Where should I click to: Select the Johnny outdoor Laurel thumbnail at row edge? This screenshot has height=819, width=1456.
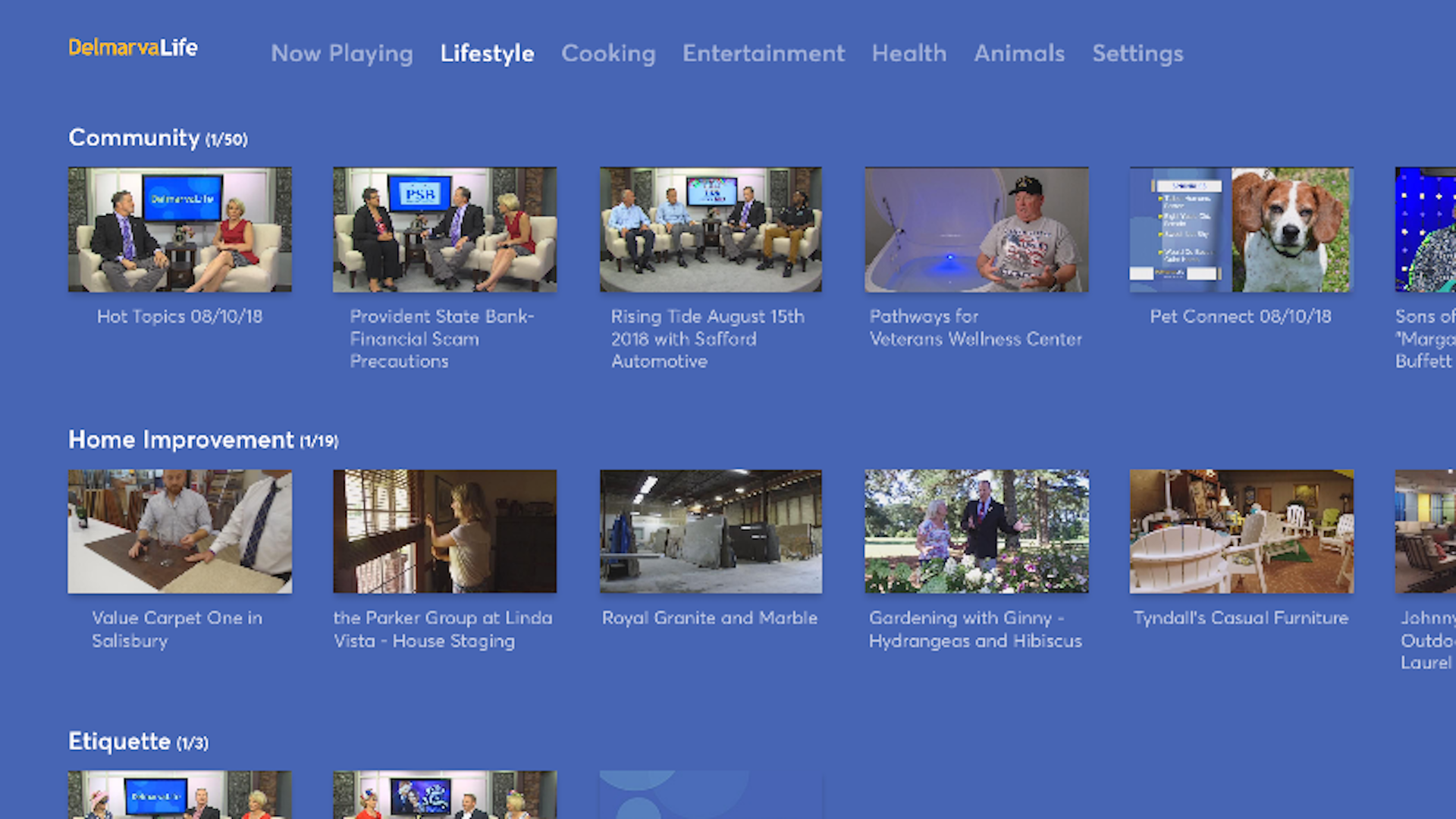1426,532
